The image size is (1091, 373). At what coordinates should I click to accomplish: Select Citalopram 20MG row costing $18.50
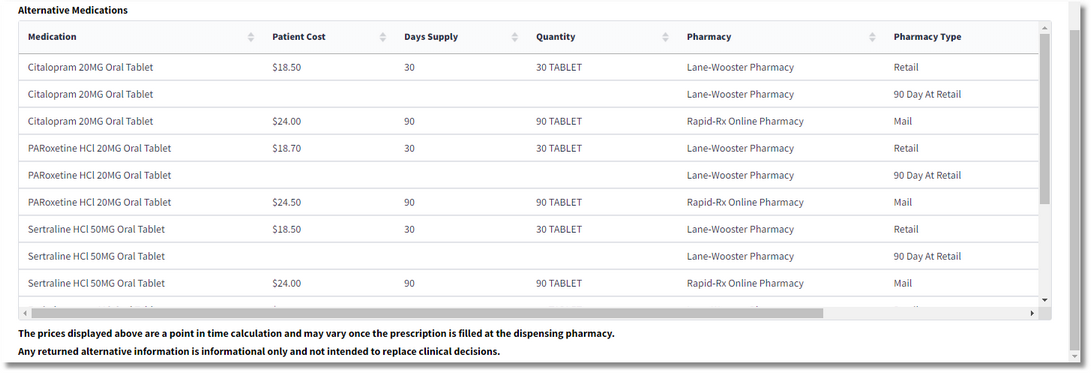528,68
